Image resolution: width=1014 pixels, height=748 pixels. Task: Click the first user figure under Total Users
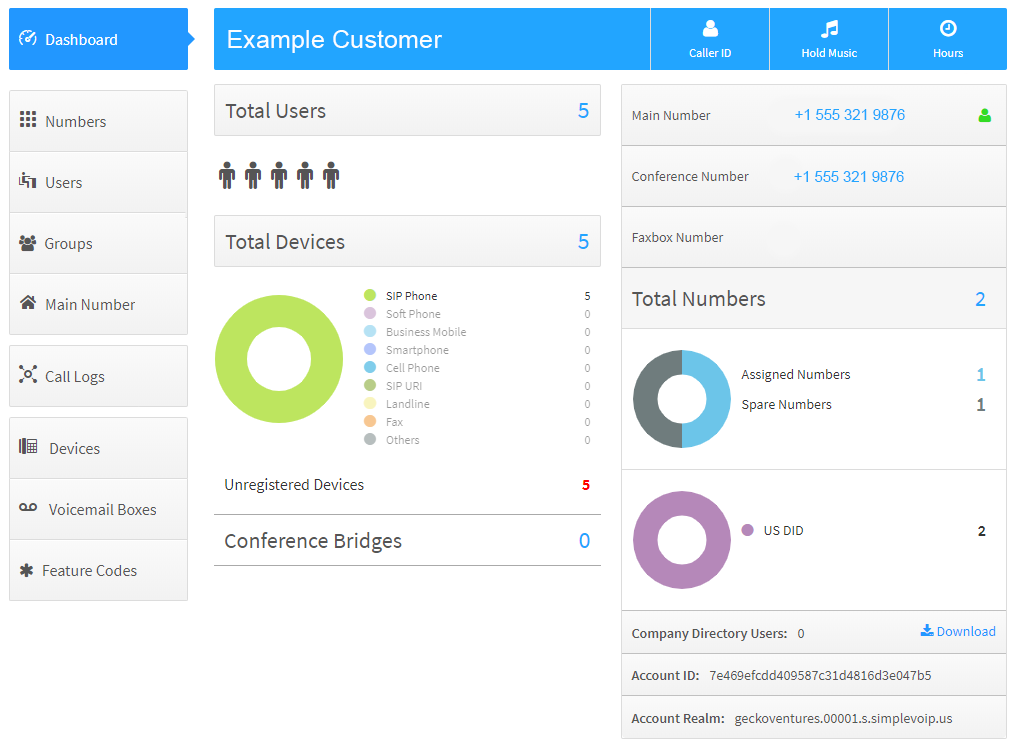pyautogui.click(x=227, y=176)
